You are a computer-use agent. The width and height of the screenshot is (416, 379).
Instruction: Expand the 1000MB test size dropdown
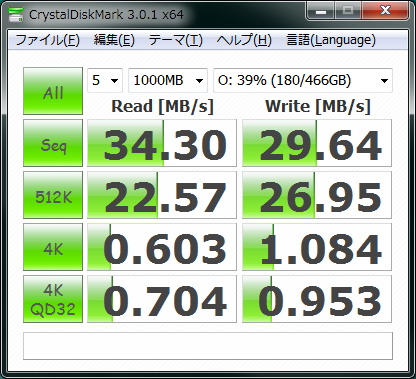point(168,80)
